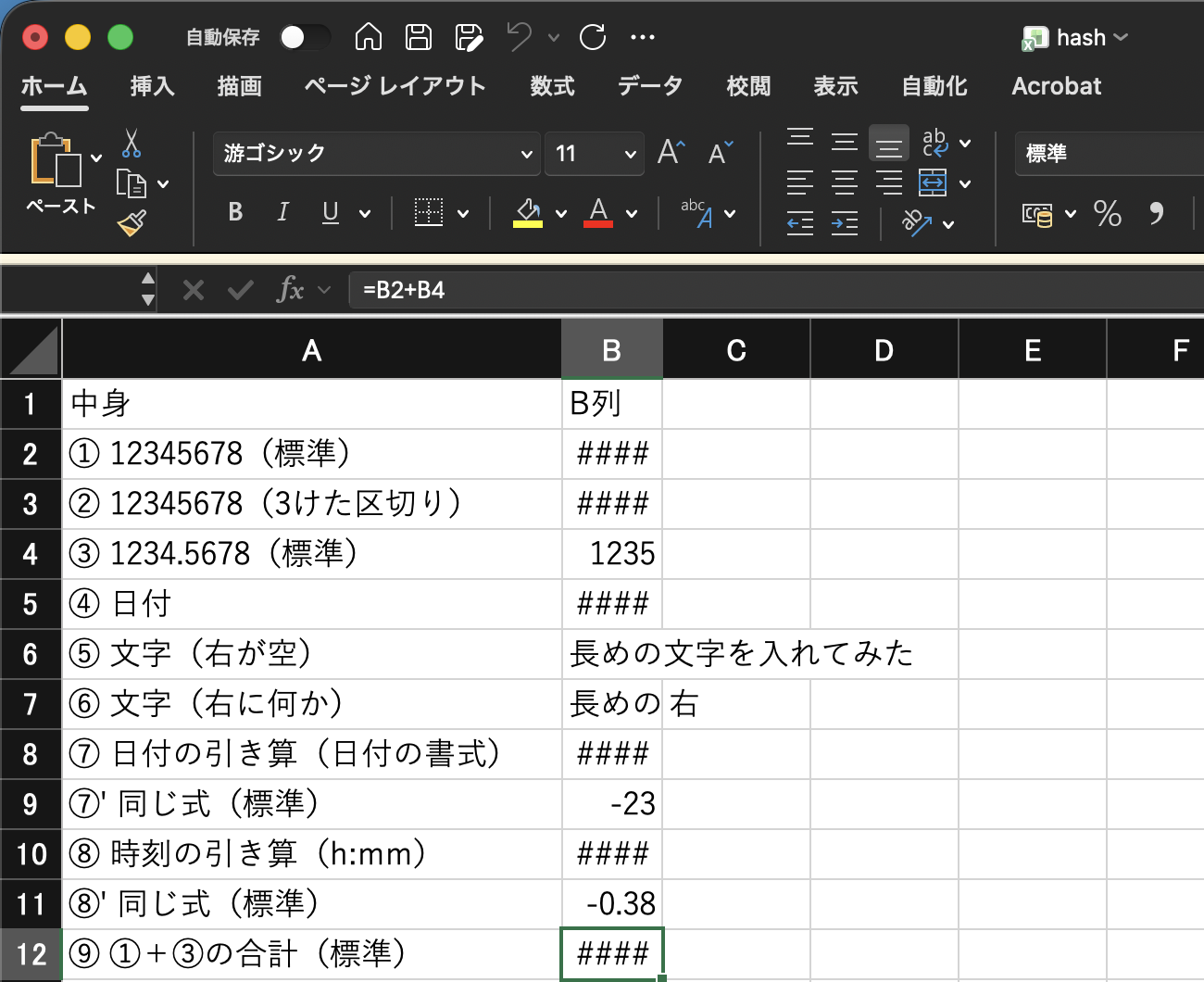The height and width of the screenshot is (982, 1204).
Task: Decrease font size with small A
Action: [x=720, y=152]
